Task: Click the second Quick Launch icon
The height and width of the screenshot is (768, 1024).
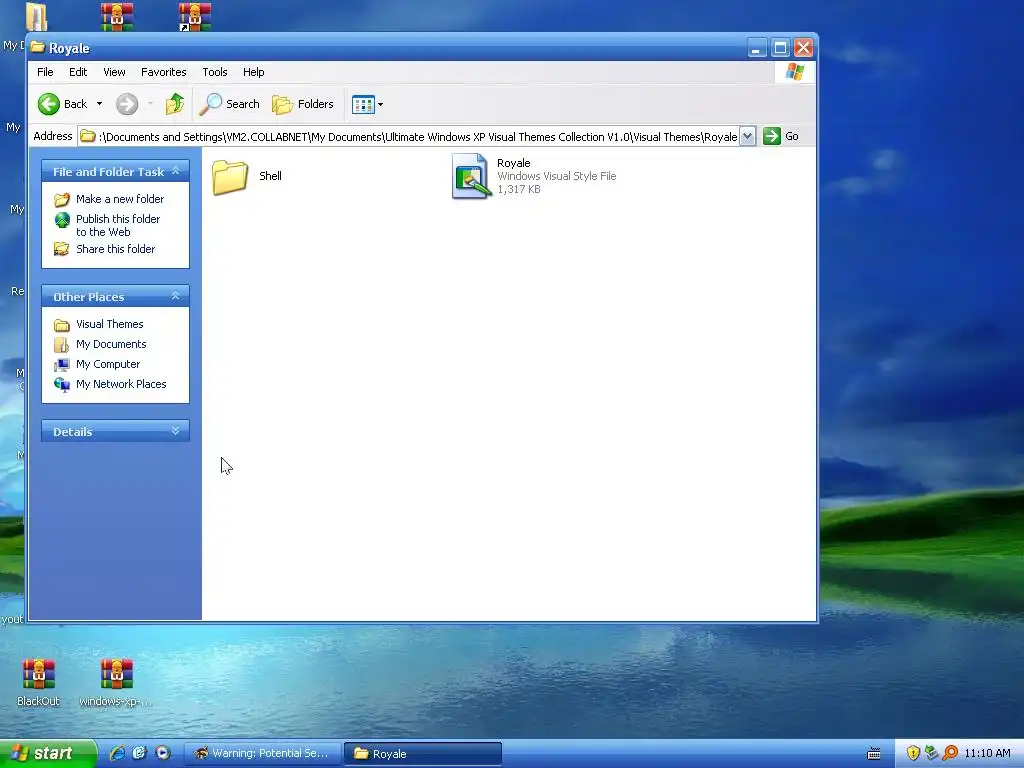Action: point(140,753)
